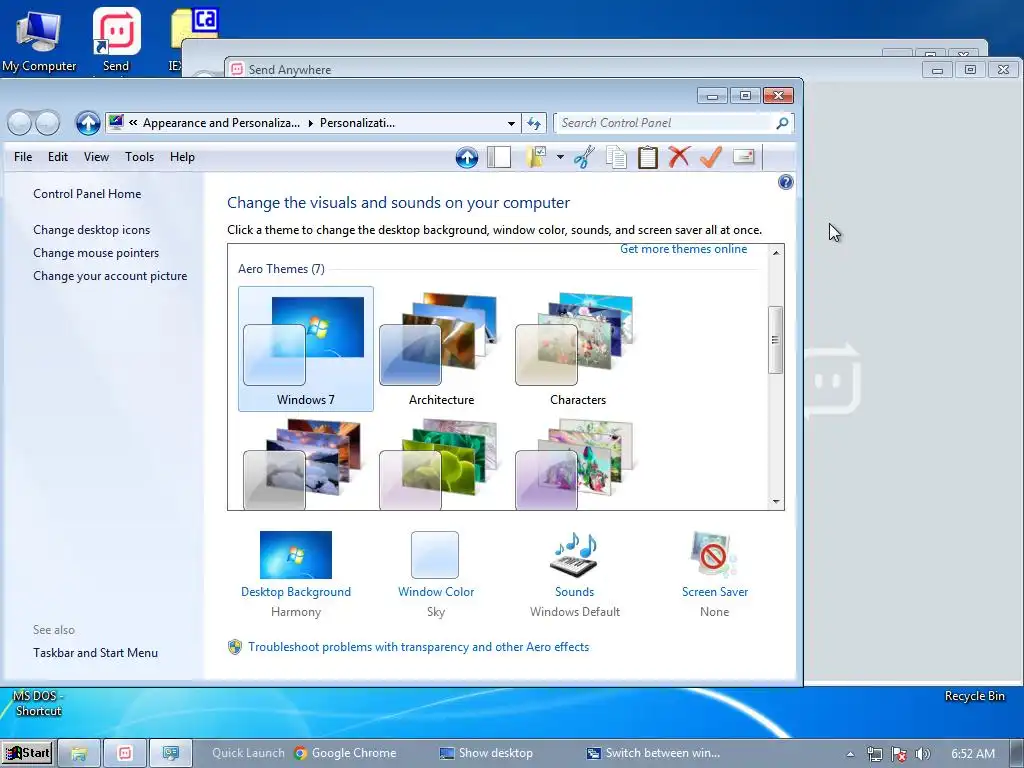Click Troubleshoot problems with transparency link
The height and width of the screenshot is (768, 1024).
point(418,647)
